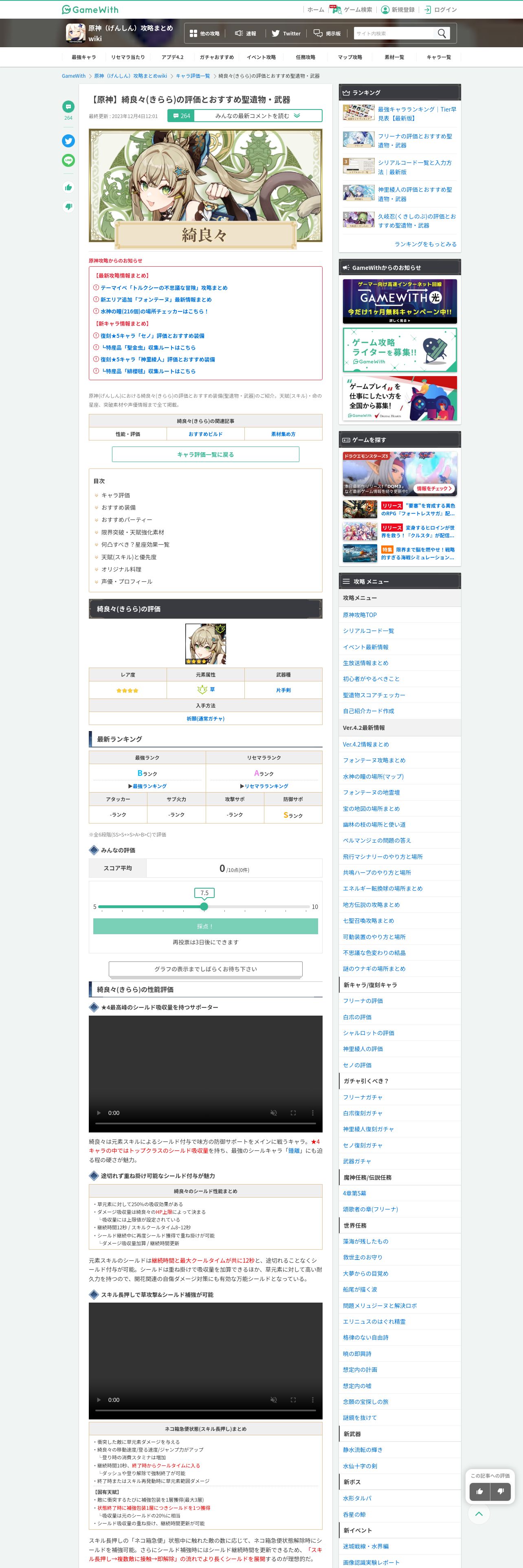Click the thumbs-down icon in the share sidebar
The image size is (523, 1568).
tap(68, 207)
